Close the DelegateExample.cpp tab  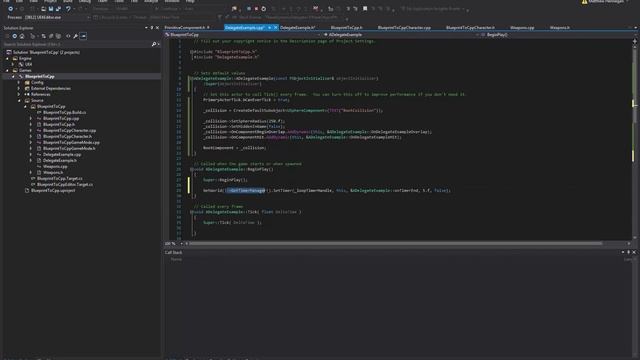[276, 28]
